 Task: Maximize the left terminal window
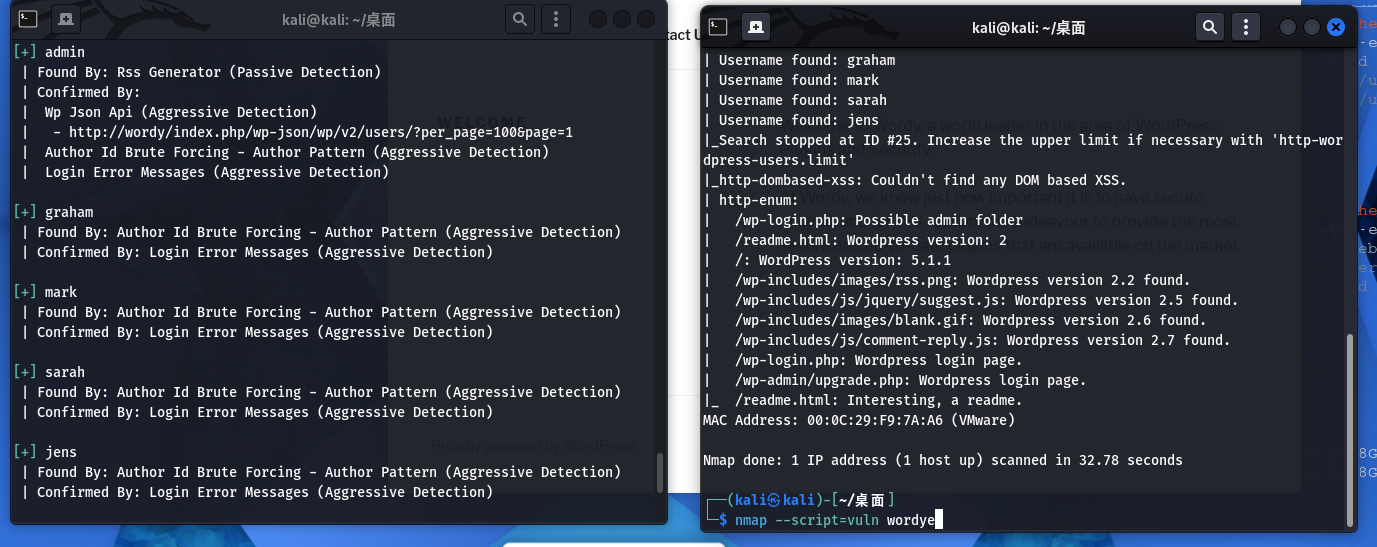click(x=622, y=18)
